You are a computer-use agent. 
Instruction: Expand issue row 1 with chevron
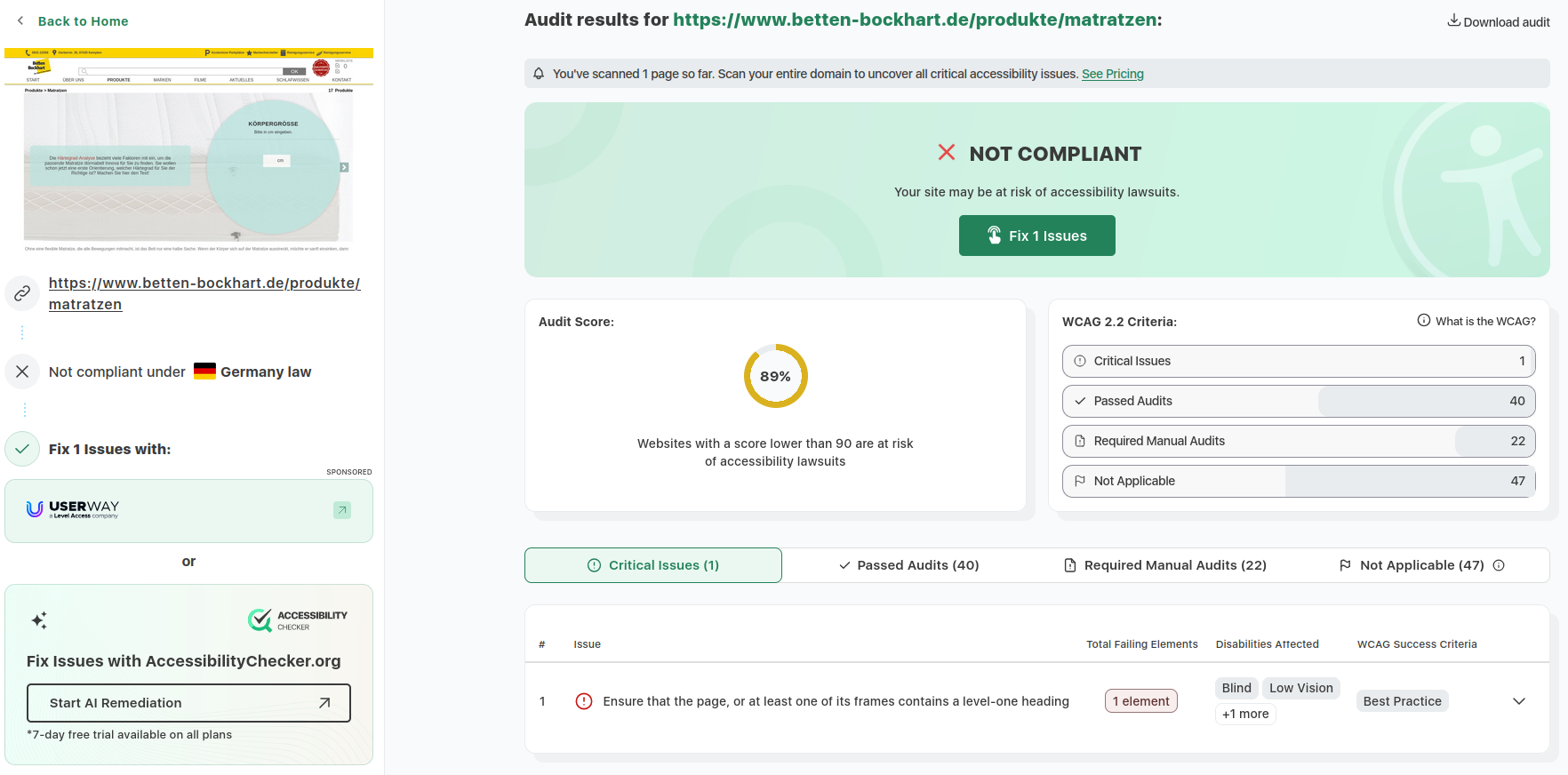(1519, 701)
